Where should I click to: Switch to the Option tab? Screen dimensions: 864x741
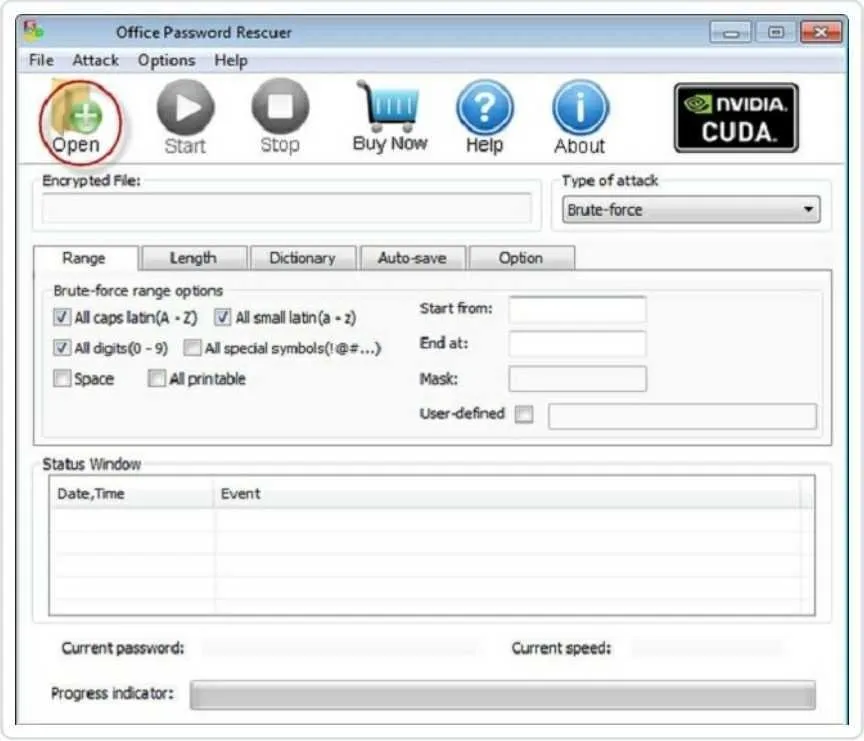521,258
